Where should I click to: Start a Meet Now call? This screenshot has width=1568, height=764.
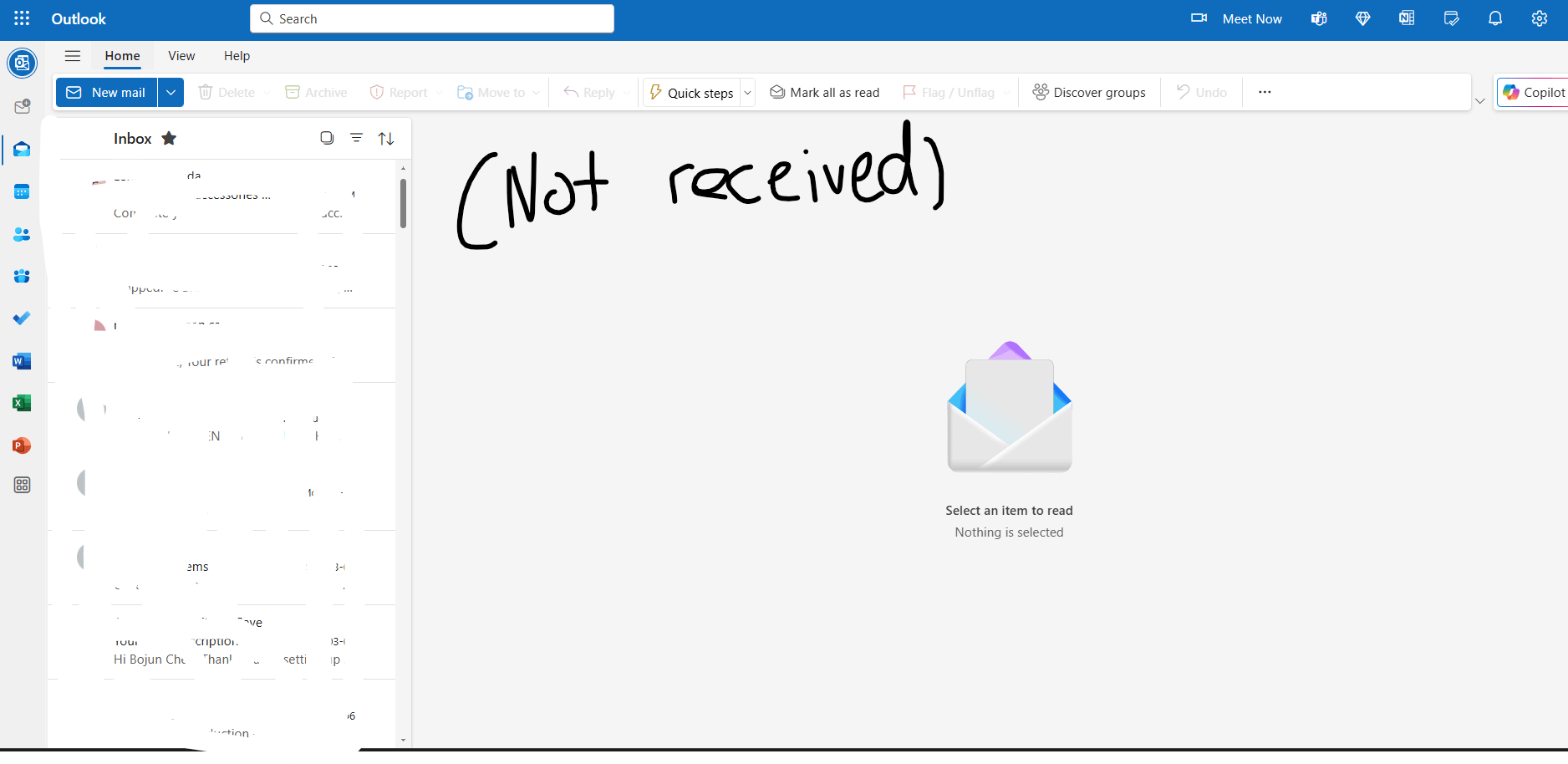[1236, 18]
